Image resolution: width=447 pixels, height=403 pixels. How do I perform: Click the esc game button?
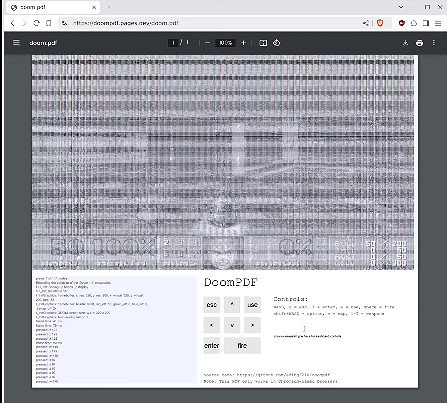tap(212, 305)
